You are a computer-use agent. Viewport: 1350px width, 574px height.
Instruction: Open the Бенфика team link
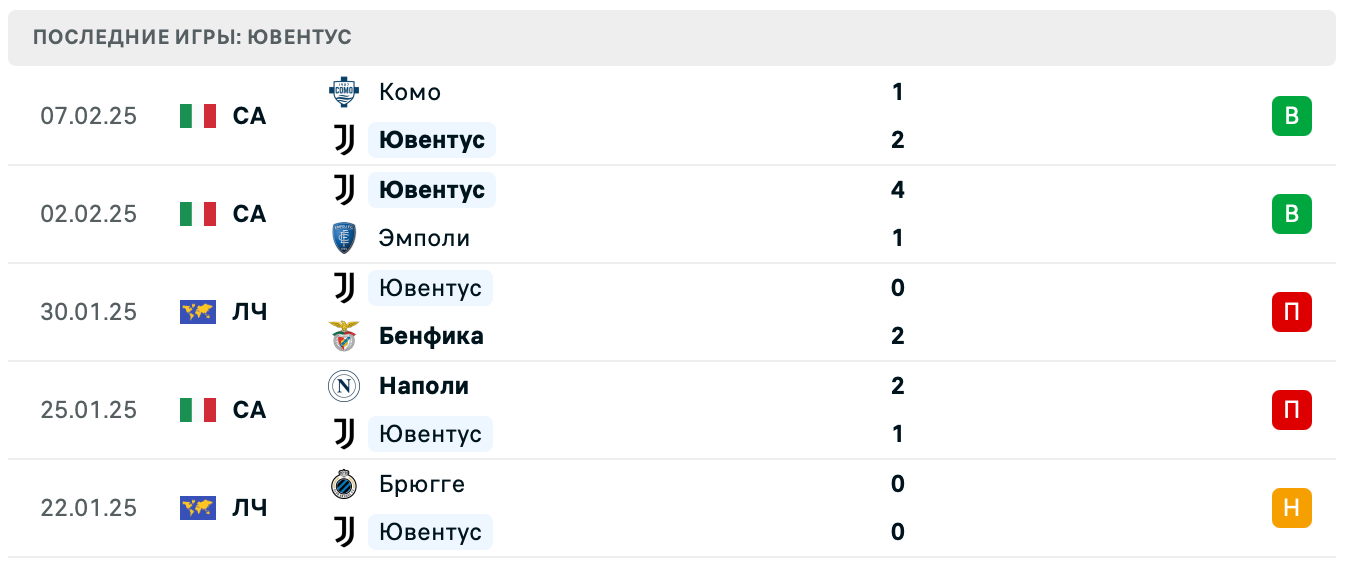(x=431, y=336)
